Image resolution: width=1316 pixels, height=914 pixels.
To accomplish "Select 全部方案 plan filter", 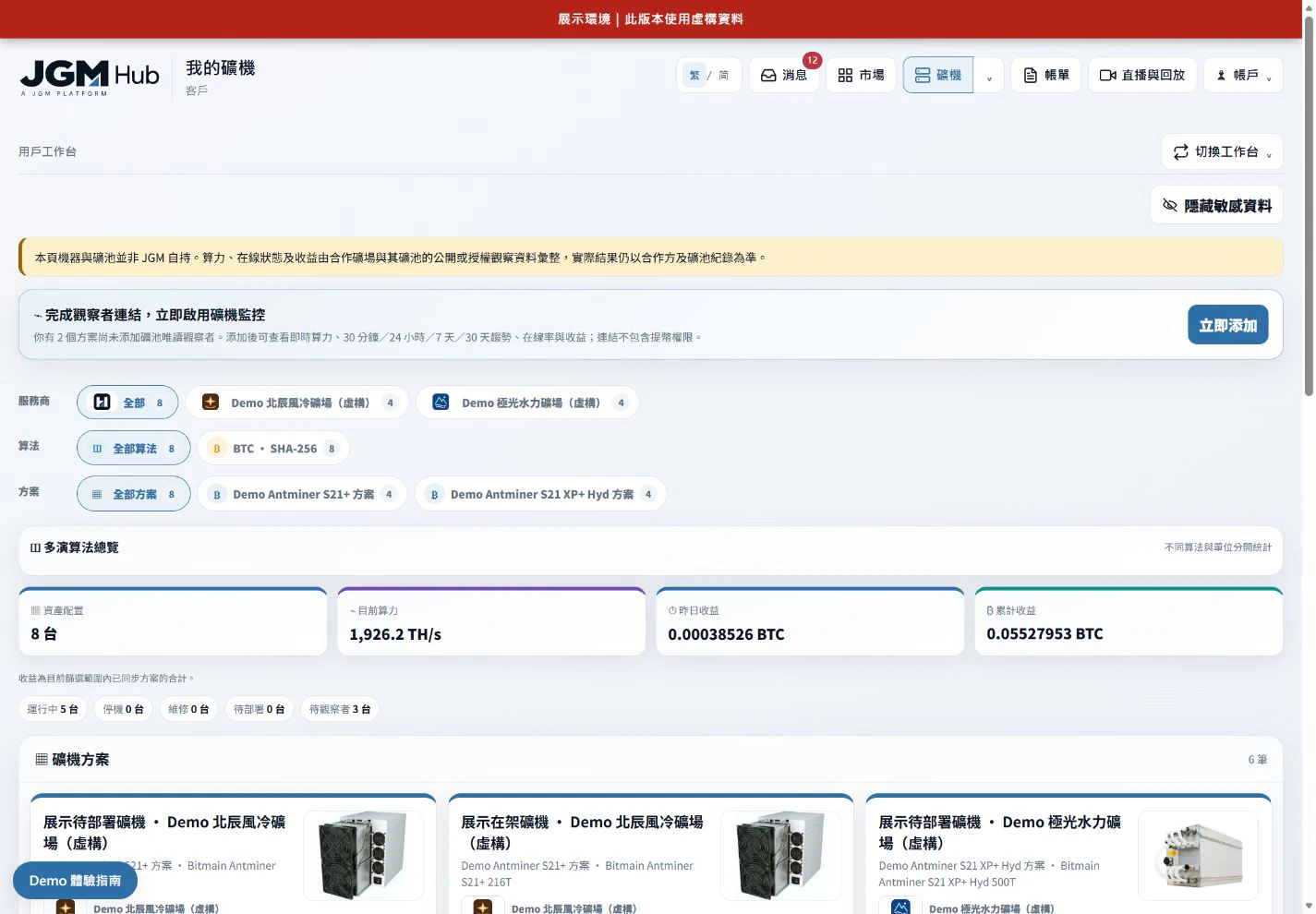I will 134,494.
